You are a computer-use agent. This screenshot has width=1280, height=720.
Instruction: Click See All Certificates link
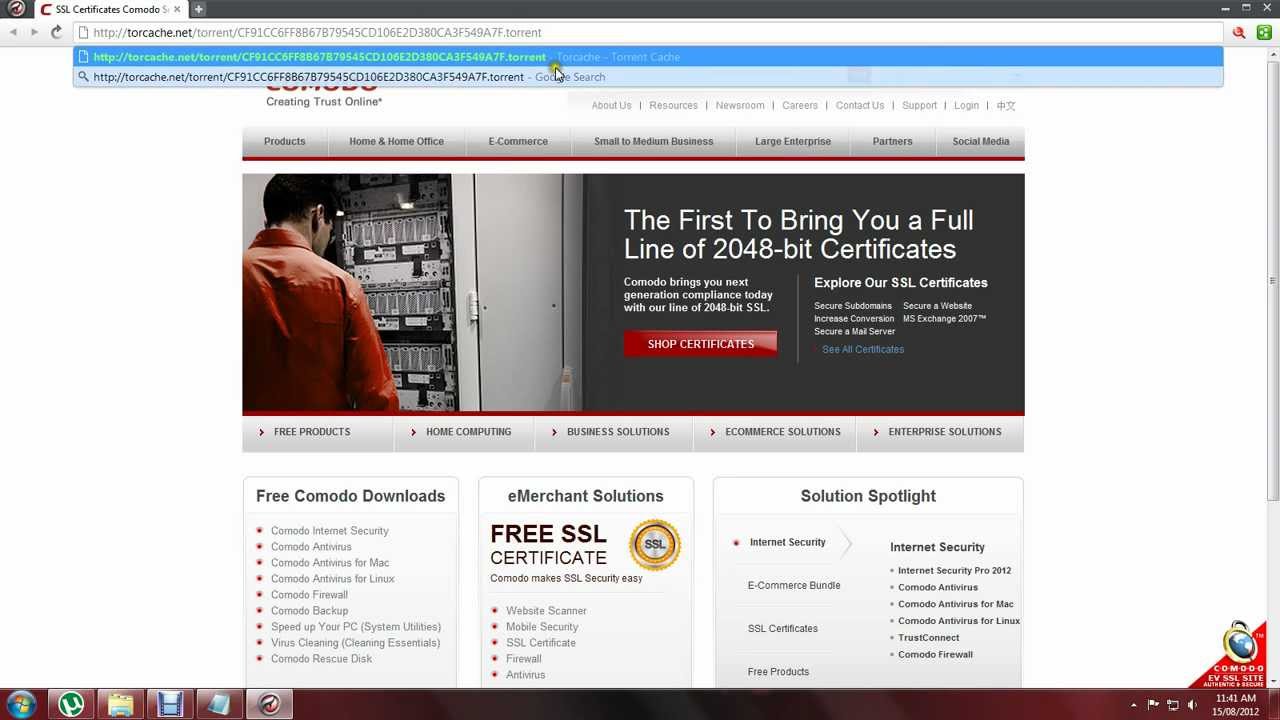click(863, 349)
